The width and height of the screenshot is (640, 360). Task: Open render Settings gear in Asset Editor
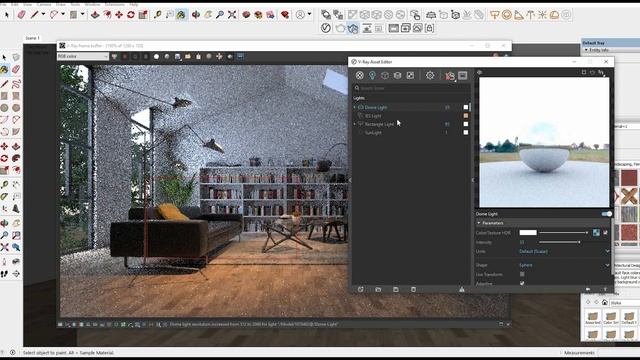click(430, 75)
